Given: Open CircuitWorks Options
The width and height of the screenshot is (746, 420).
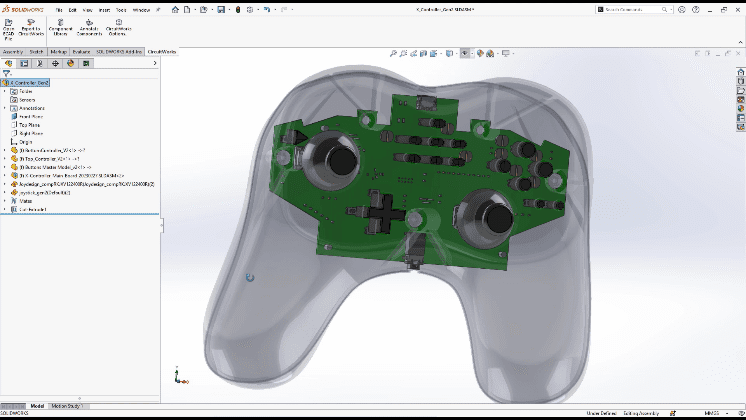Looking at the screenshot, I should tap(118, 28).
